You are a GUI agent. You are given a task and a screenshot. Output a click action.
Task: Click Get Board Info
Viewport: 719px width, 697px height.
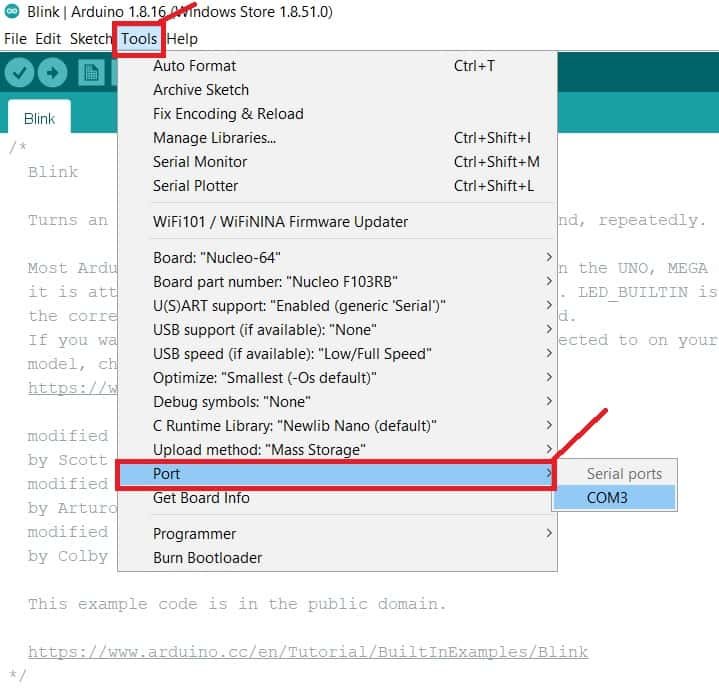(x=337, y=498)
